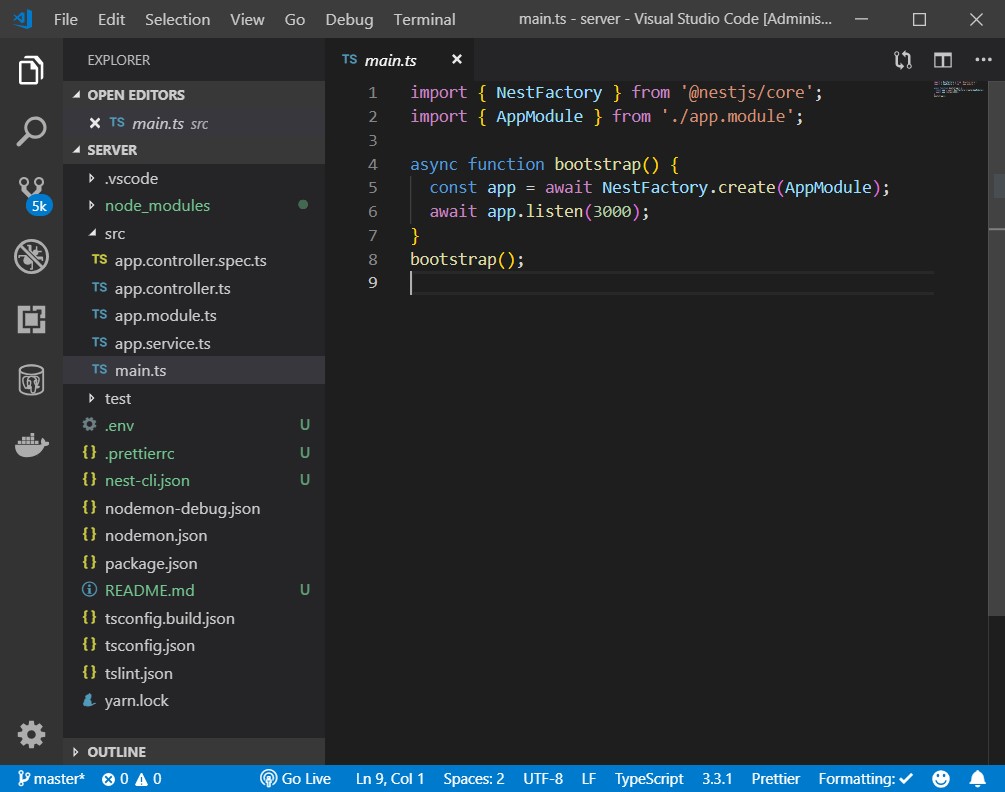Open the File menu
This screenshot has width=1005, height=792.
(65, 20)
